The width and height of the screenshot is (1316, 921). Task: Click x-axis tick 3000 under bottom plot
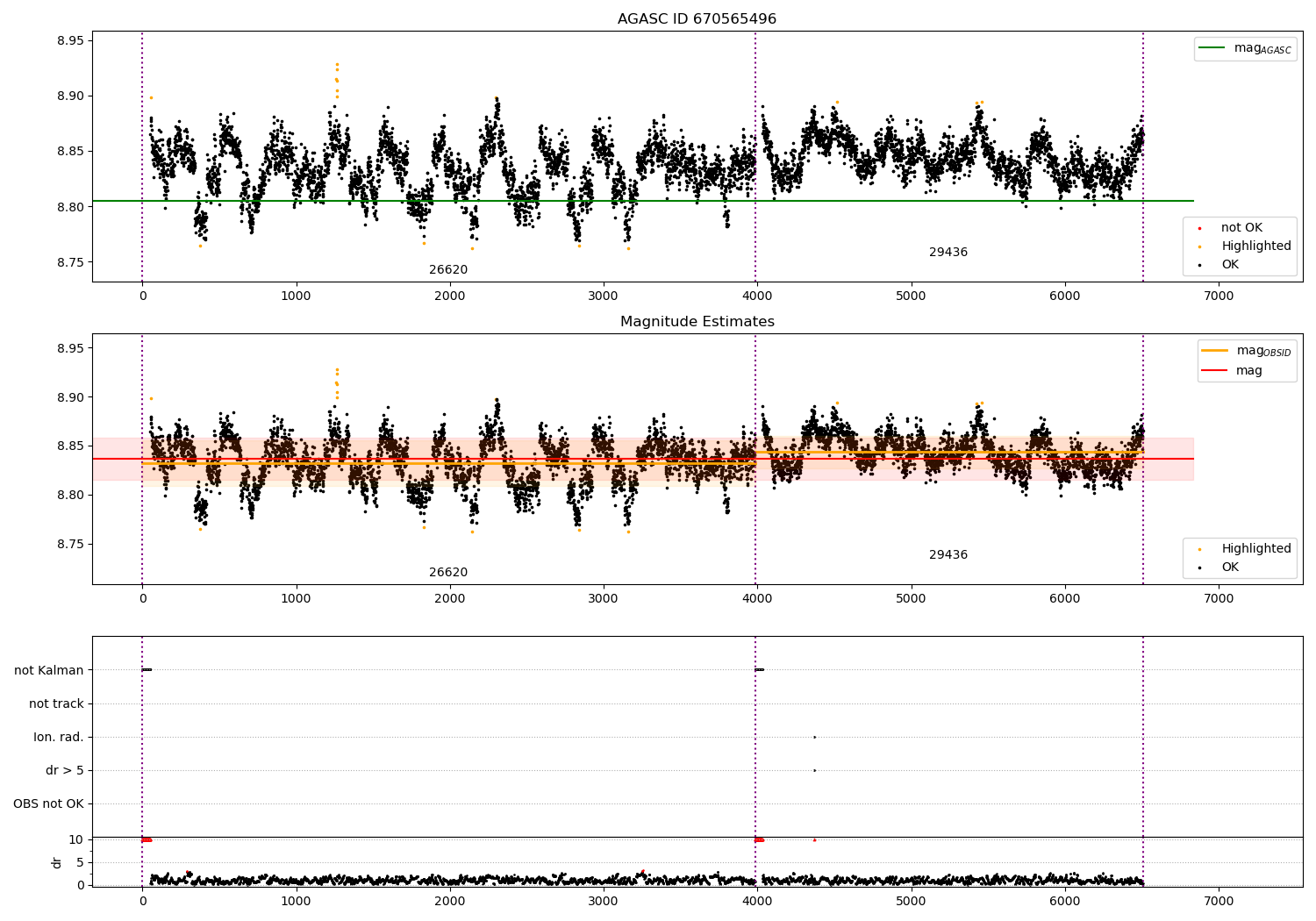(604, 901)
